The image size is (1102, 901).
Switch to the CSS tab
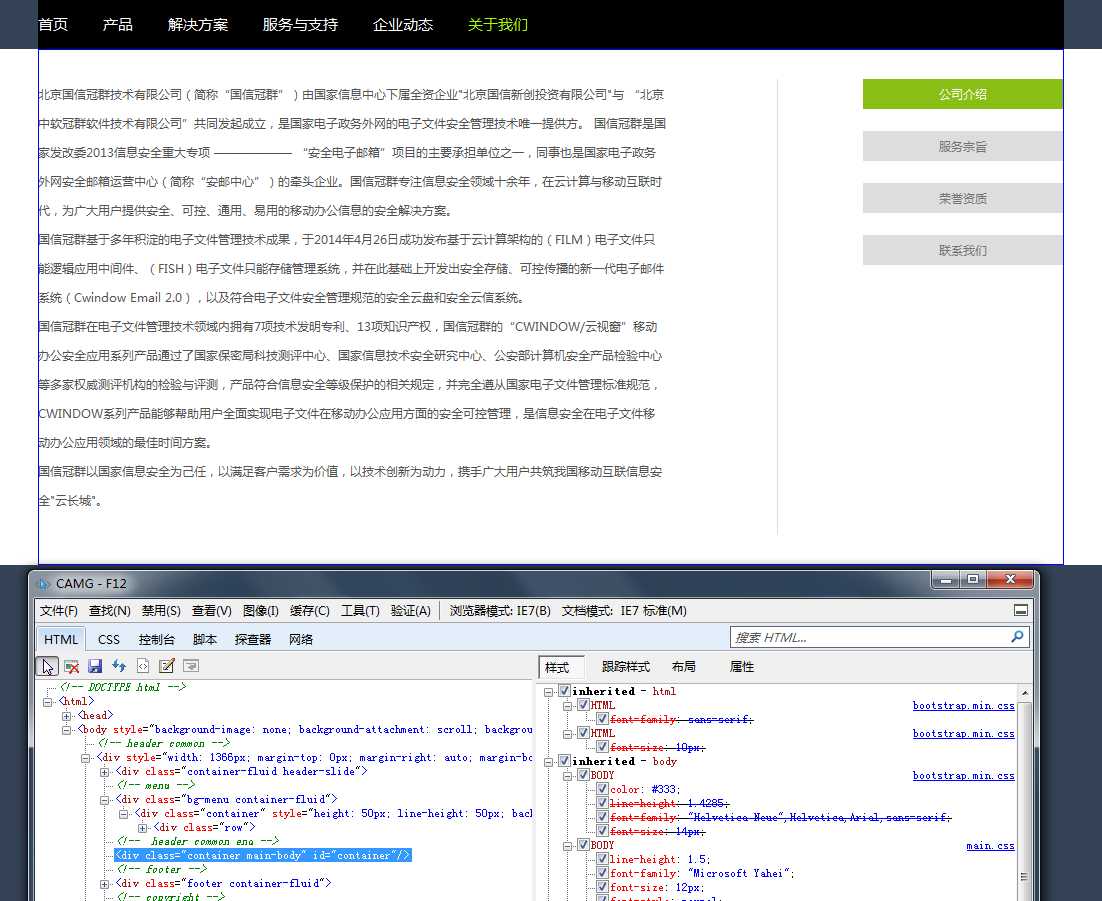pyautogui.click(x=109, y=640)
